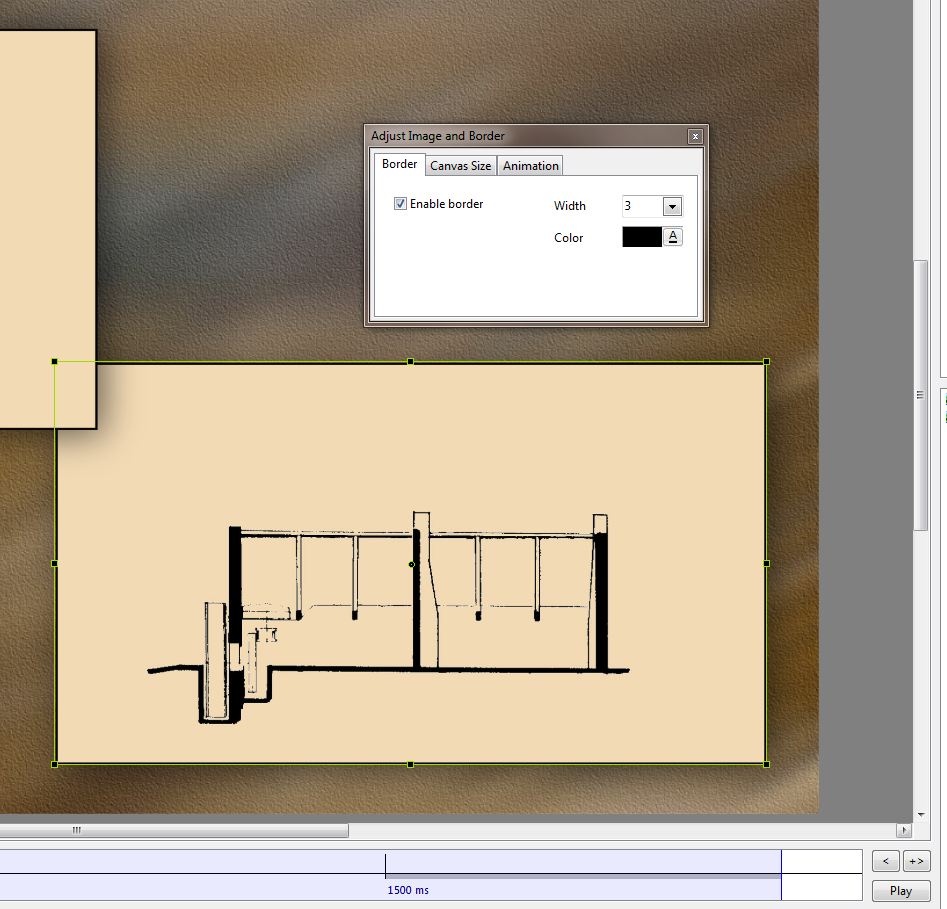Click the Width value field showing 3

[x=641, y=207]
